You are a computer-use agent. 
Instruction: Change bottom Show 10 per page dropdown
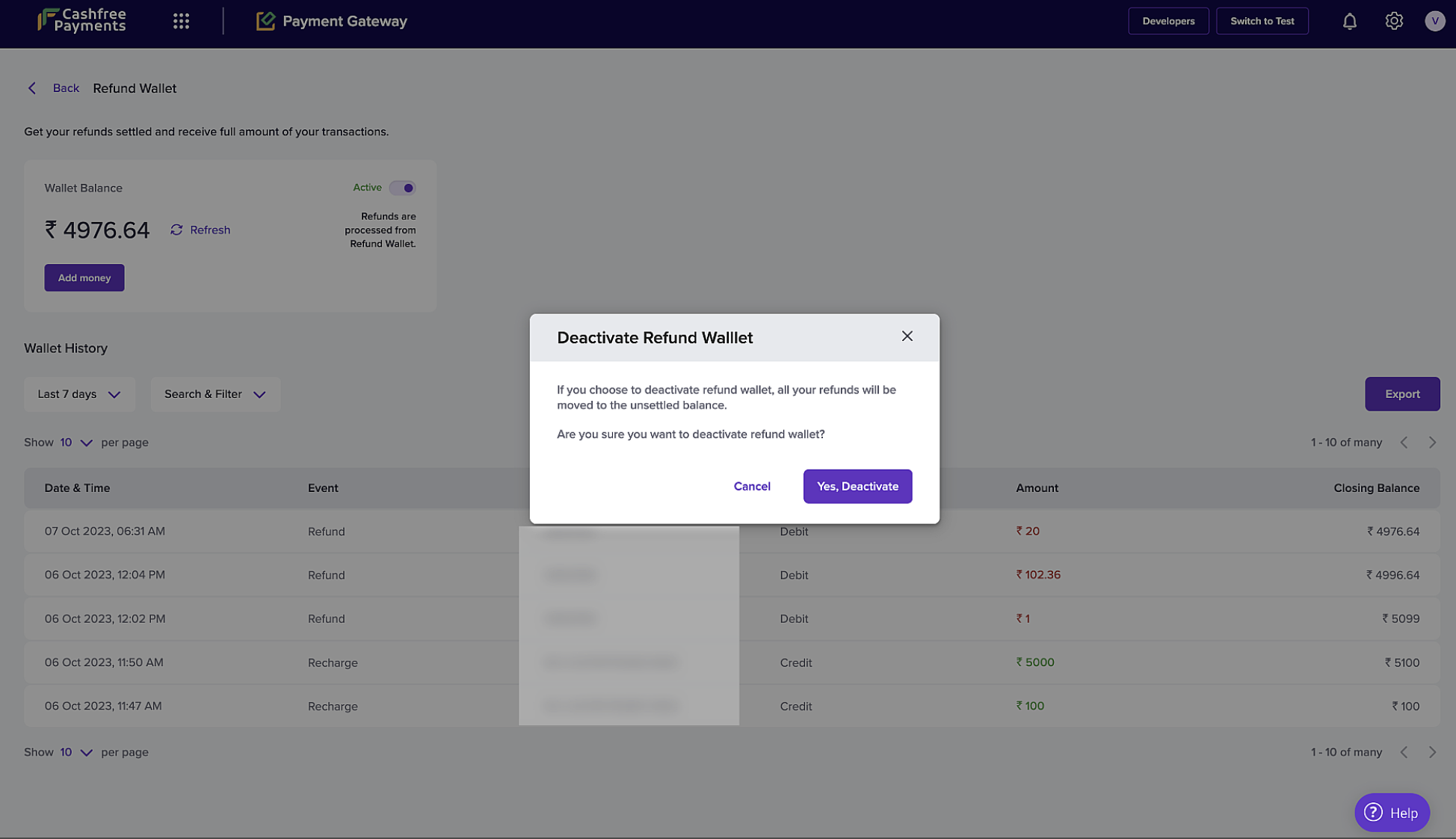pyautogui.click(x=76, y=752)
